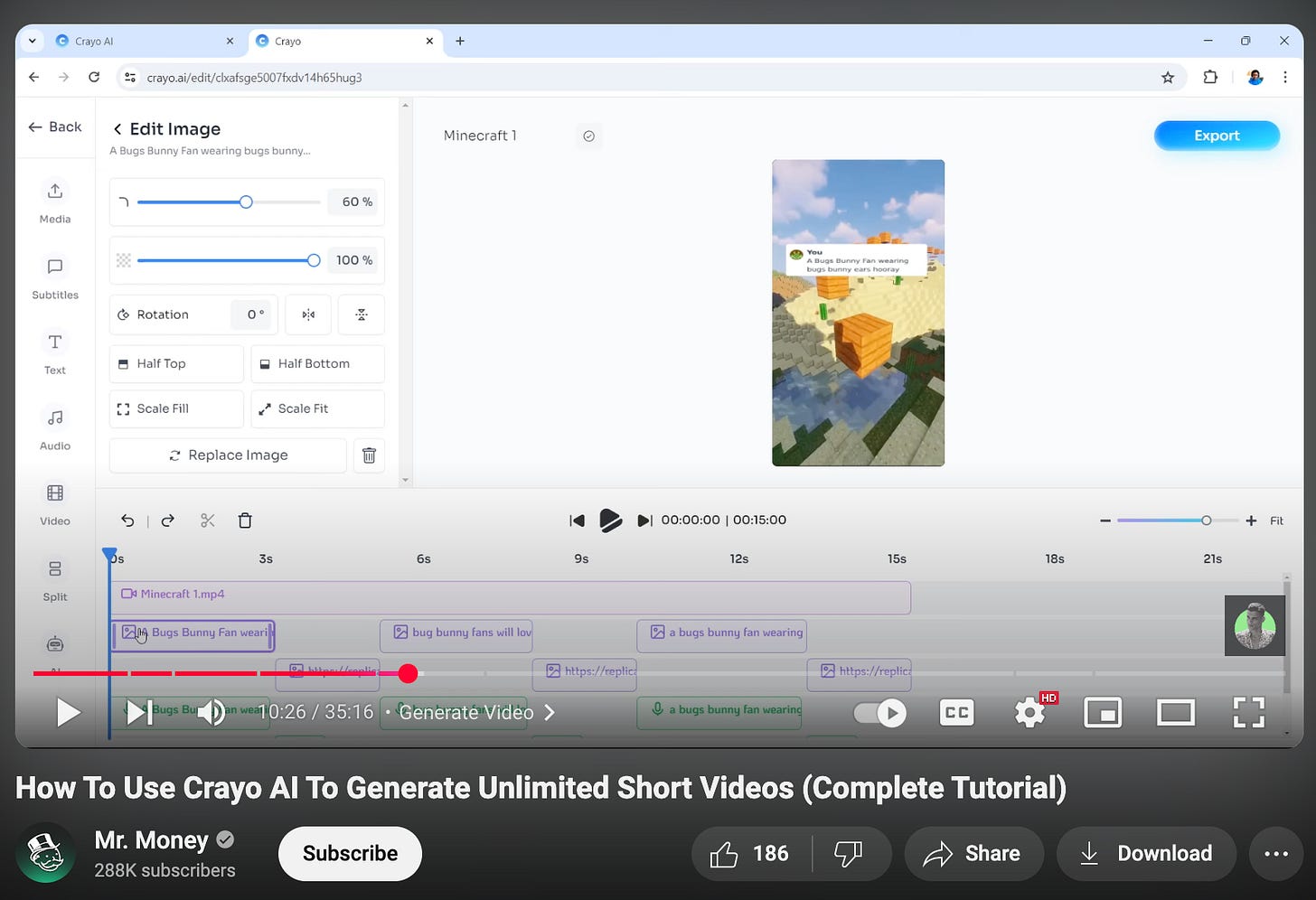Image resolution: width=1316 pixels, height=900 pixels.
Task: View site information in the address bar
Action: point(130,78)
